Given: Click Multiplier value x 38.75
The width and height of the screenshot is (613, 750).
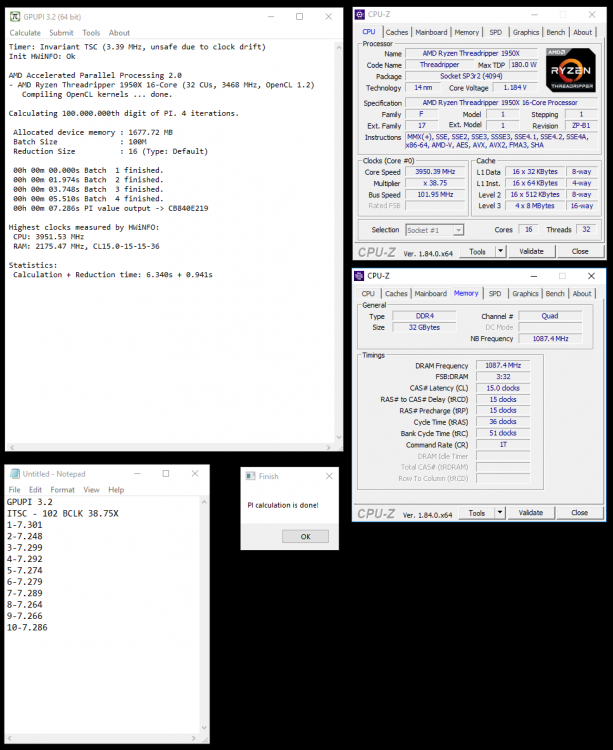Looking at the screenshot, I should pos(435,183).
